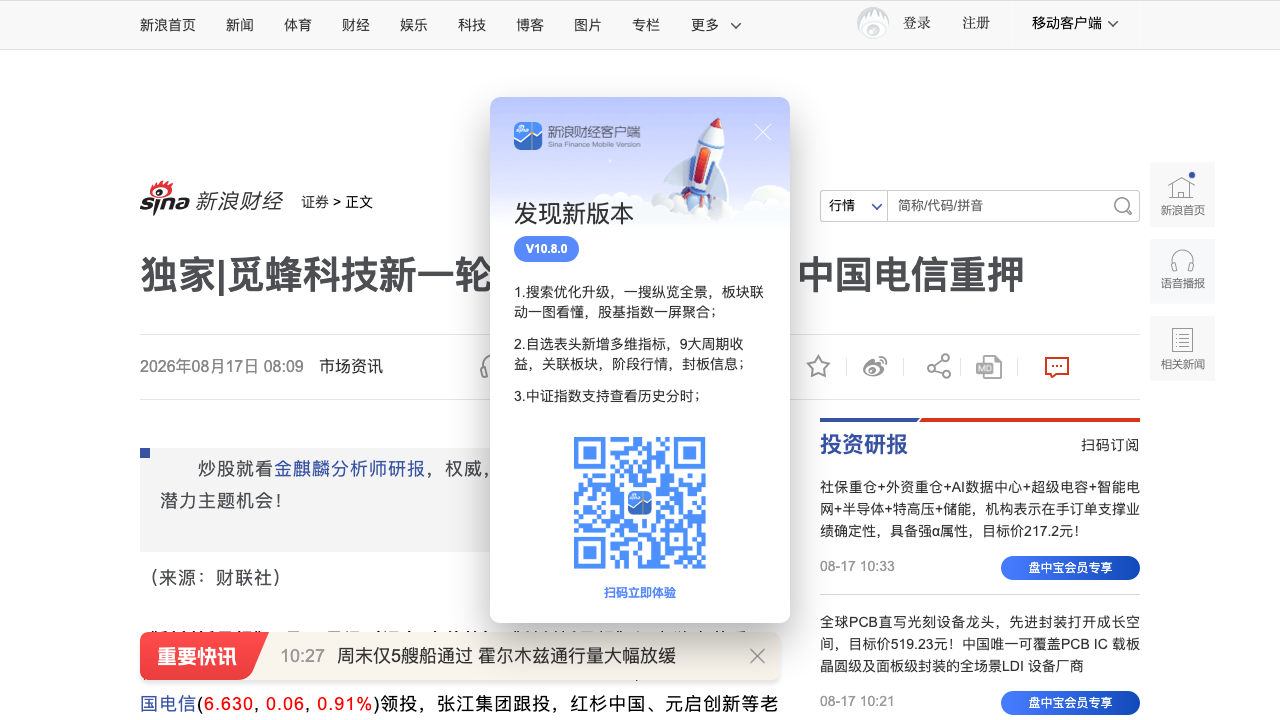The height and width of the screenshot is (720, 1280).
Task: Click the QR code in the popup
Action: (640, 502)
